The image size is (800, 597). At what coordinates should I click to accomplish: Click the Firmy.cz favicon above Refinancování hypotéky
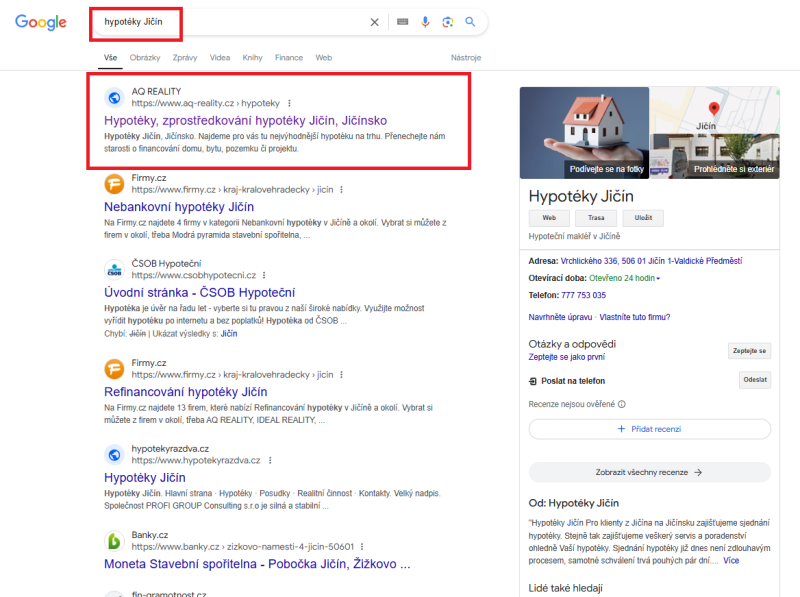point(114,369)
